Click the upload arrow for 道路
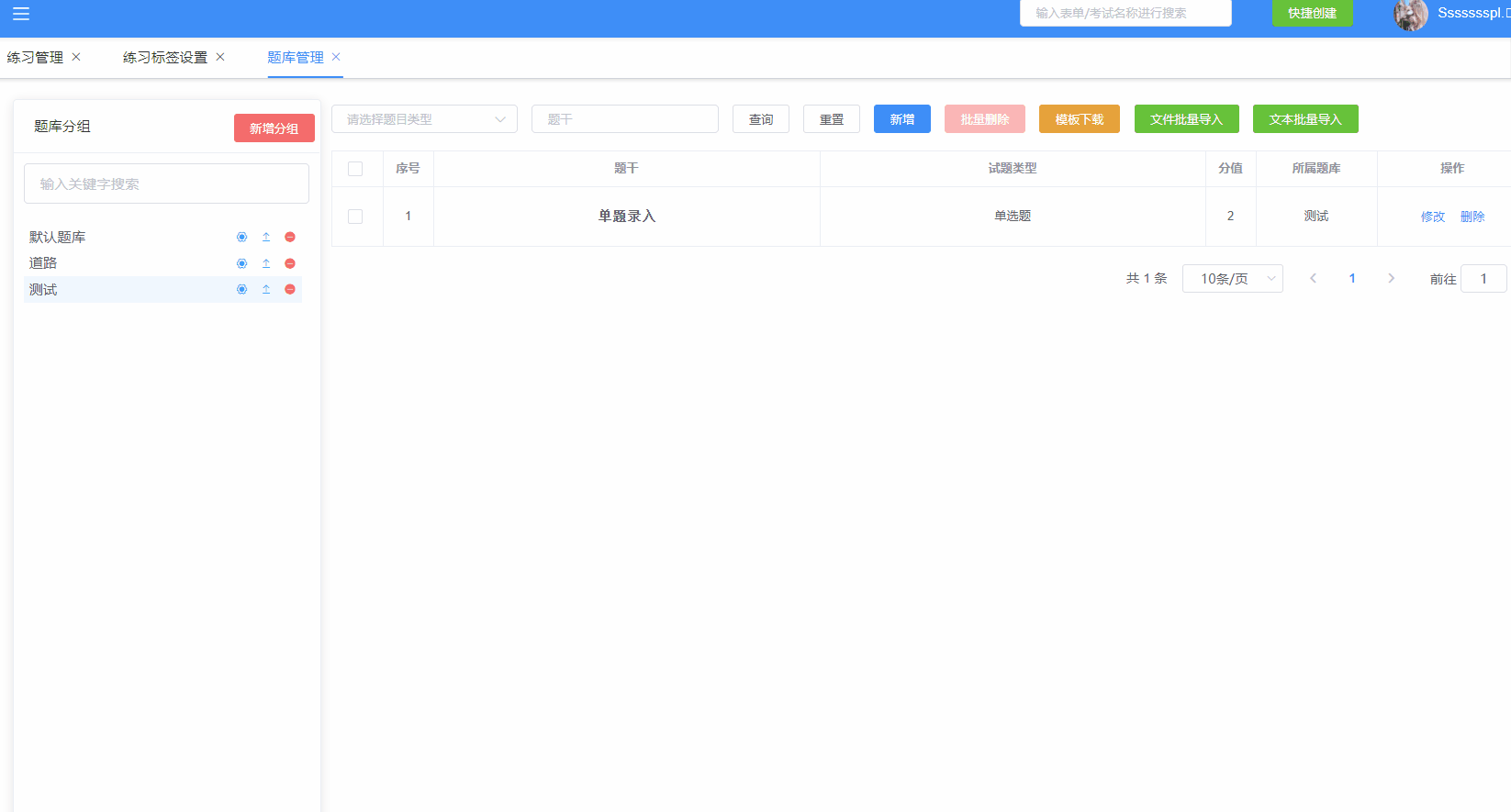This screenshot has width=1511, height=812. (x=266, y=263)
